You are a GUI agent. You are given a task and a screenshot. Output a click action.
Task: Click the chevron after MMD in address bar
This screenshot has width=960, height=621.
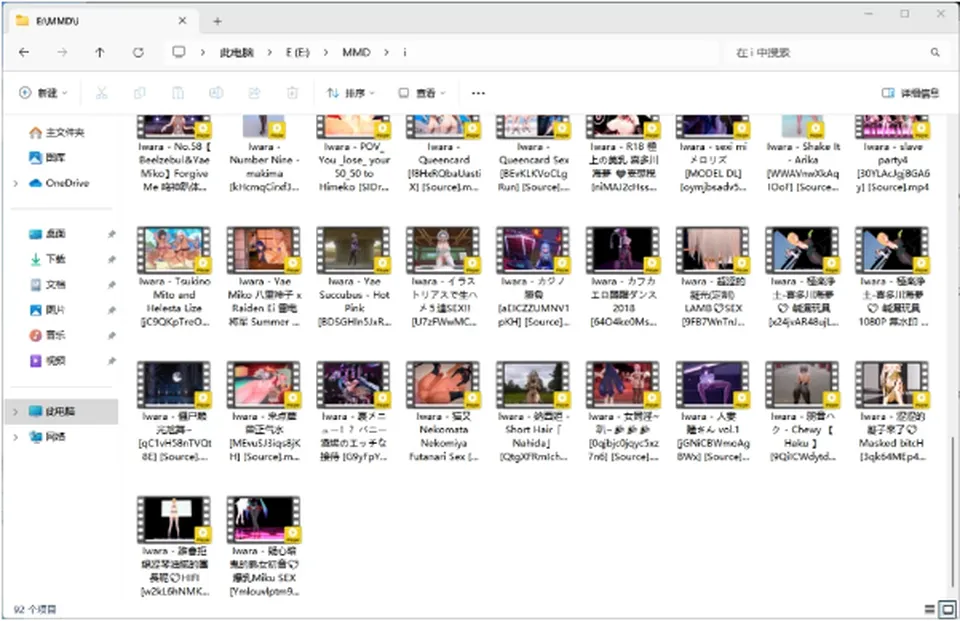[x=386, y=53]
